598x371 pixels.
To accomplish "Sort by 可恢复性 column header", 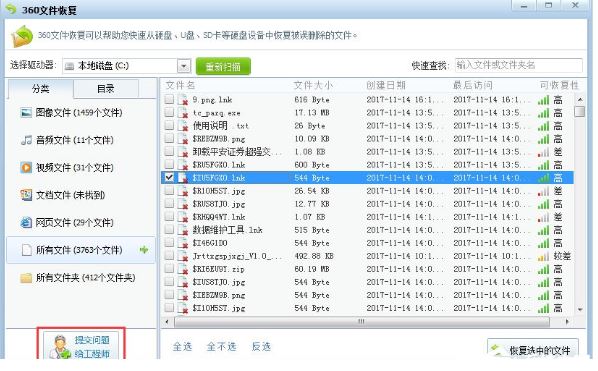I will pos(559,85).
